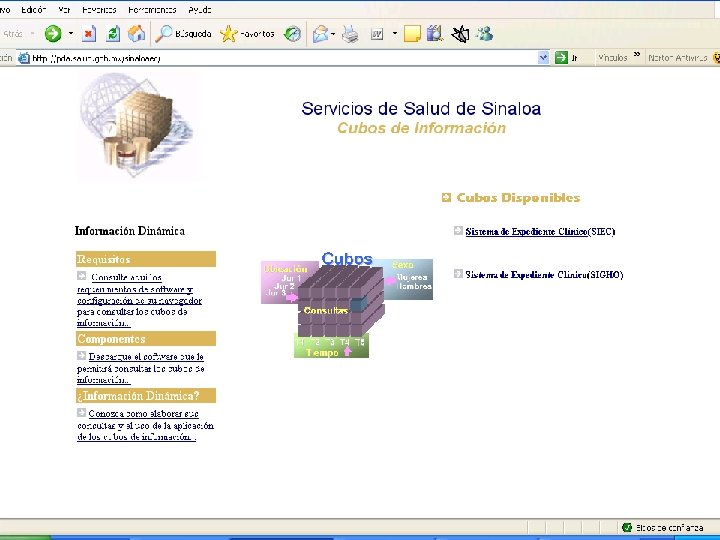This screenshot has width=720, height=540.
Task: Stop loading with the red X icon
Action: 89,34
